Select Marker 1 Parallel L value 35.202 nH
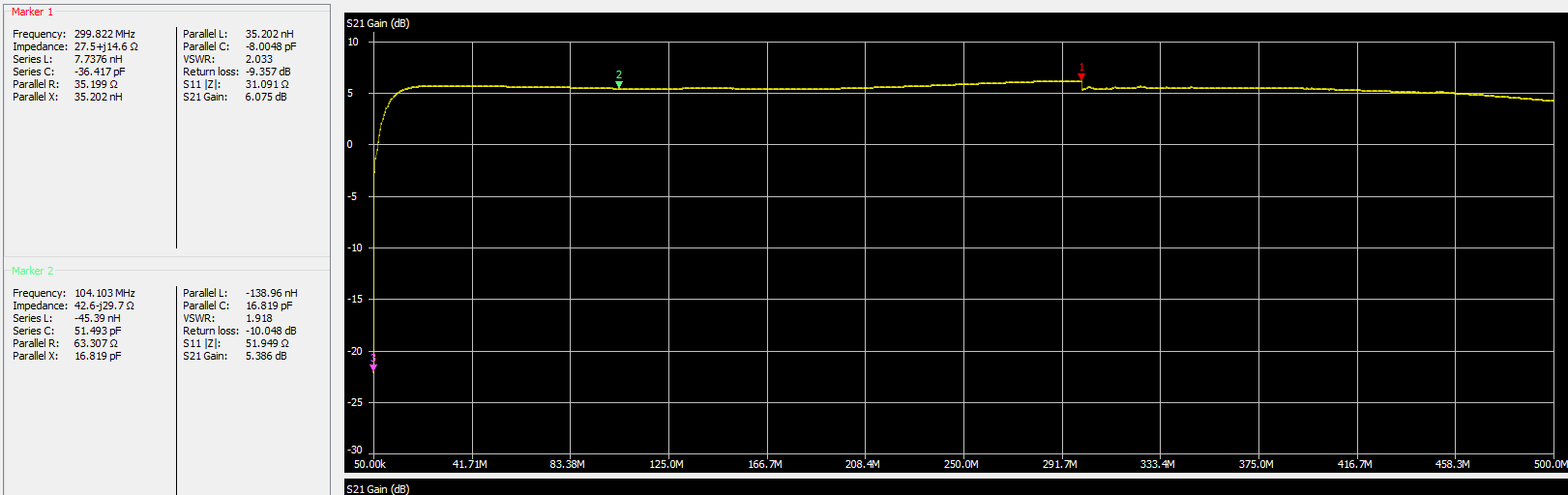Screen dimensions: 1568x495 269,34
